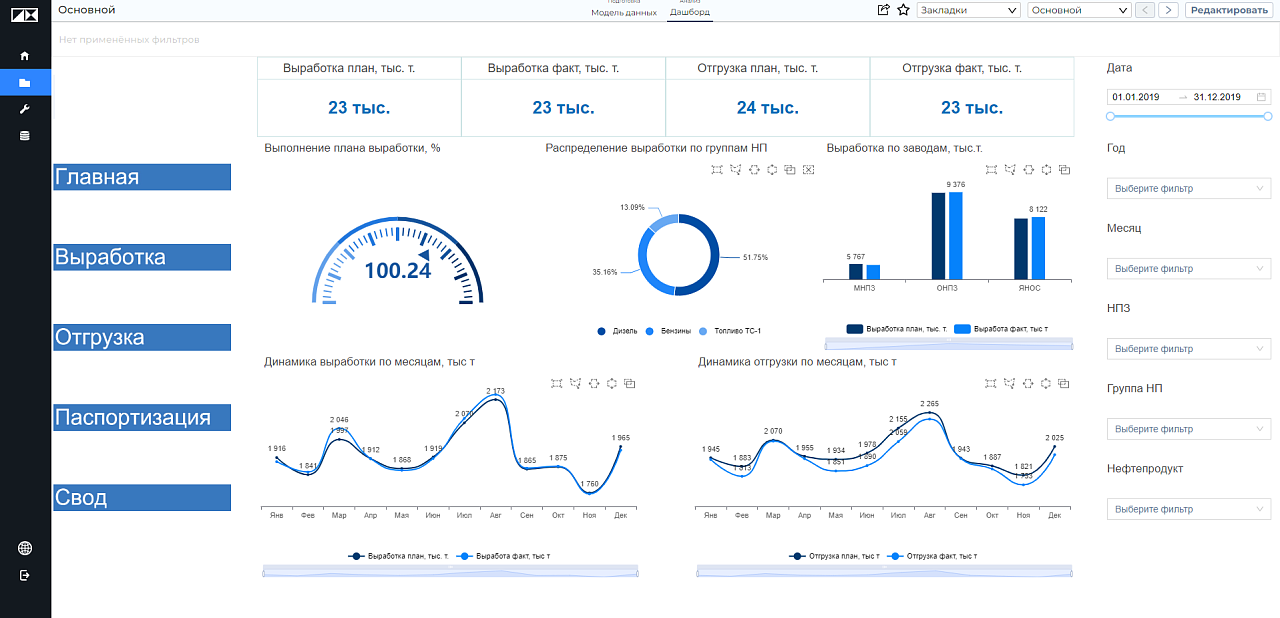Open the database icon in sidebar

coord(25,135)
